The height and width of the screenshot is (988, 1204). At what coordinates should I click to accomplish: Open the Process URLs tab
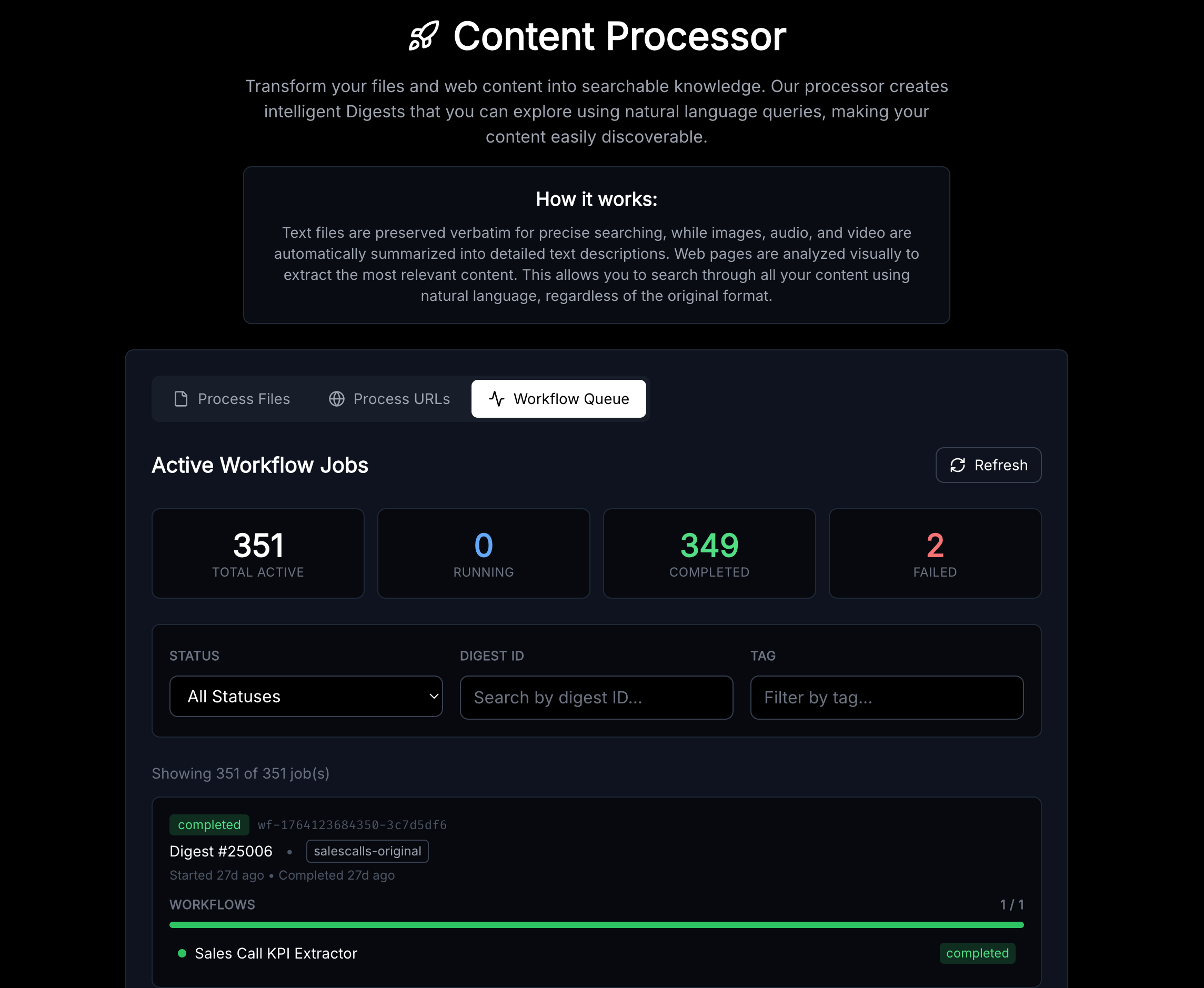click(x=389, y=399)
